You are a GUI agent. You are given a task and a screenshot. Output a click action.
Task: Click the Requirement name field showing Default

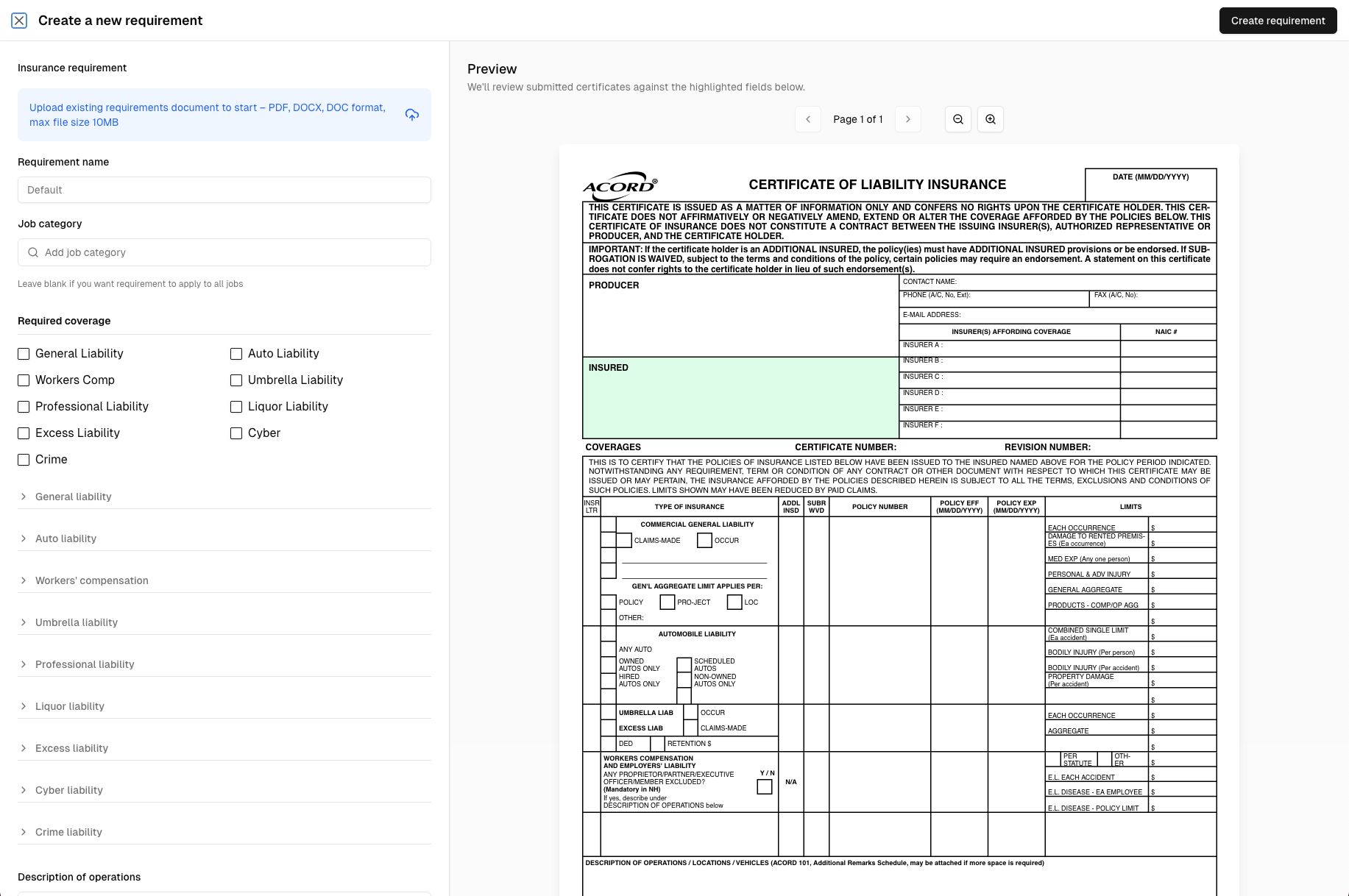tap(224, 190)
